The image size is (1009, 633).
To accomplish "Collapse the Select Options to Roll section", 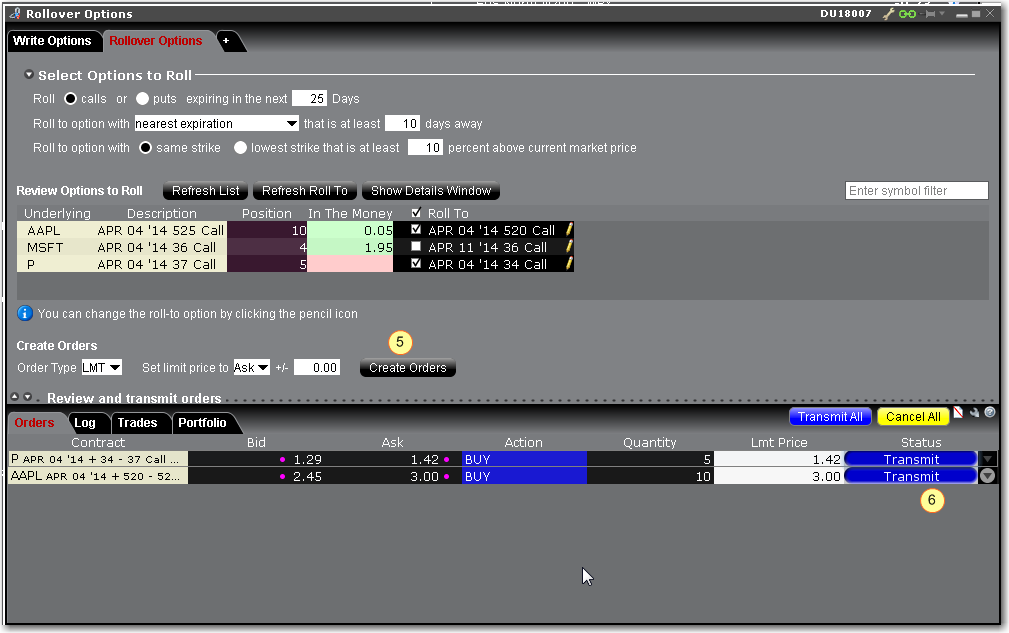I will (x=29, y=76).
